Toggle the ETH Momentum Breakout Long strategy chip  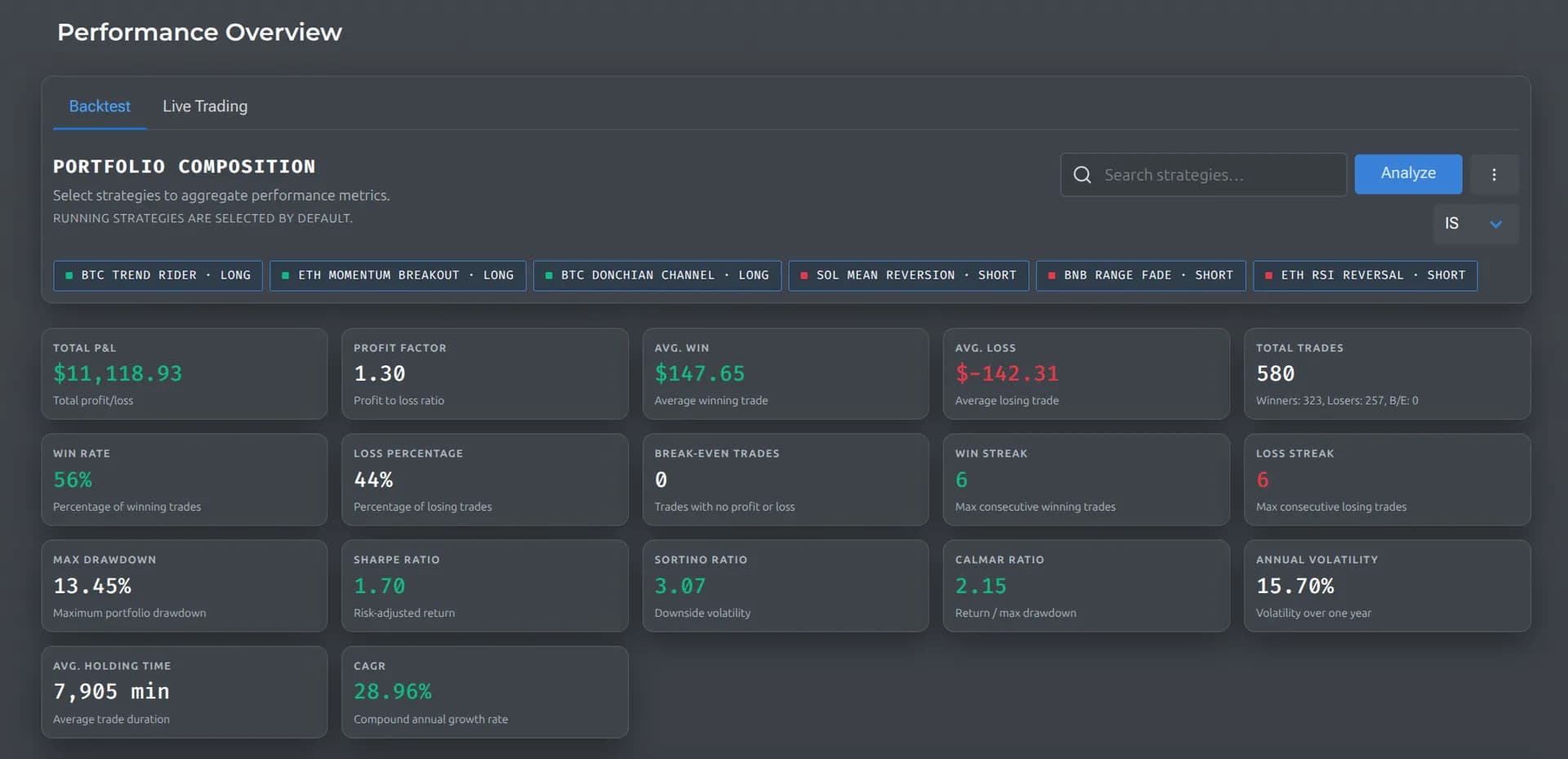tap(398, 275)
